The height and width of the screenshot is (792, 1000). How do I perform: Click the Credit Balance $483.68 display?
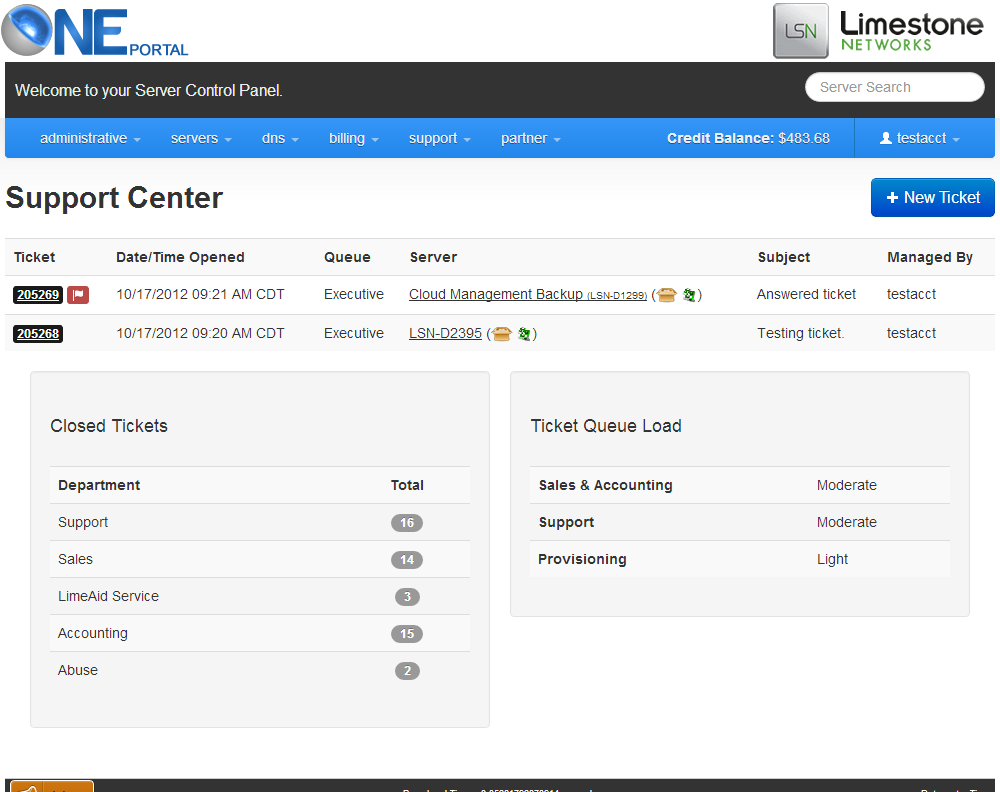coord(748,138)
